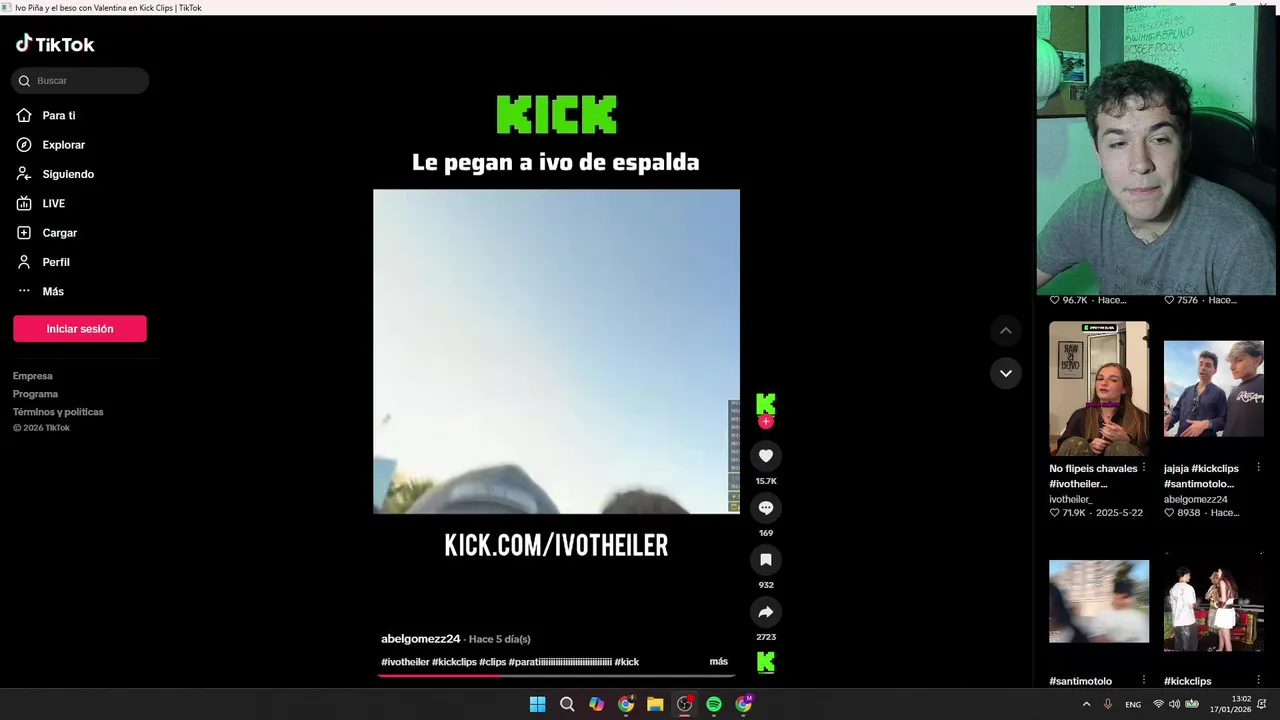This screenshot has height=720, width=1280.
Task: Open abelgomezz24 under the jajaja video
Action: click(x=1196, y=499)
